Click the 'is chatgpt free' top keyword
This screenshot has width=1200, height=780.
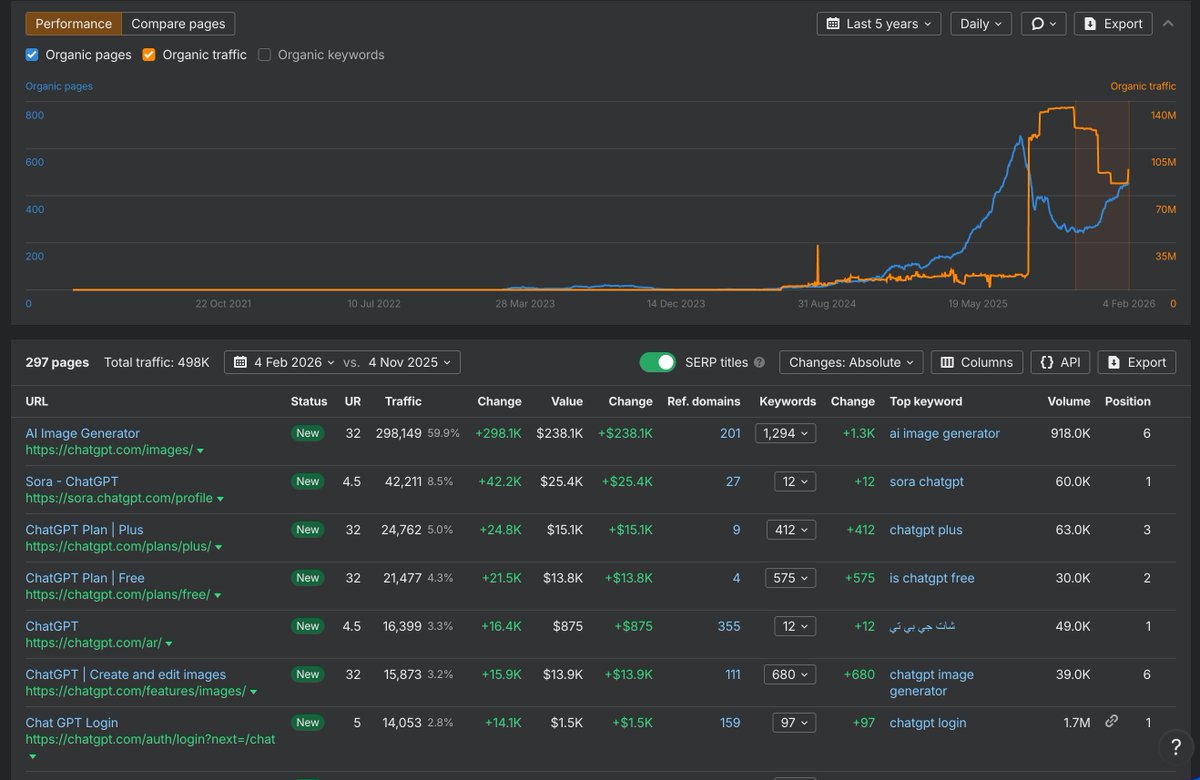[x=932, y=577]
